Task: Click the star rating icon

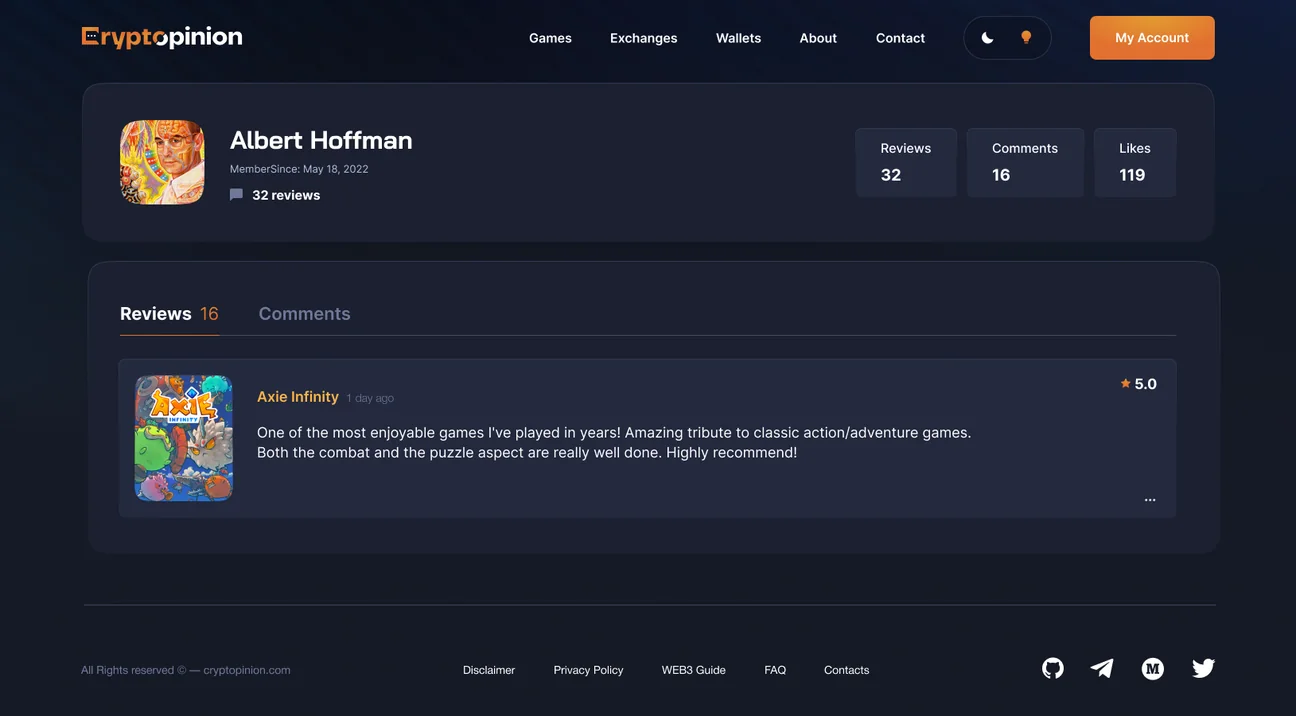Action: tap(1125, 383)
